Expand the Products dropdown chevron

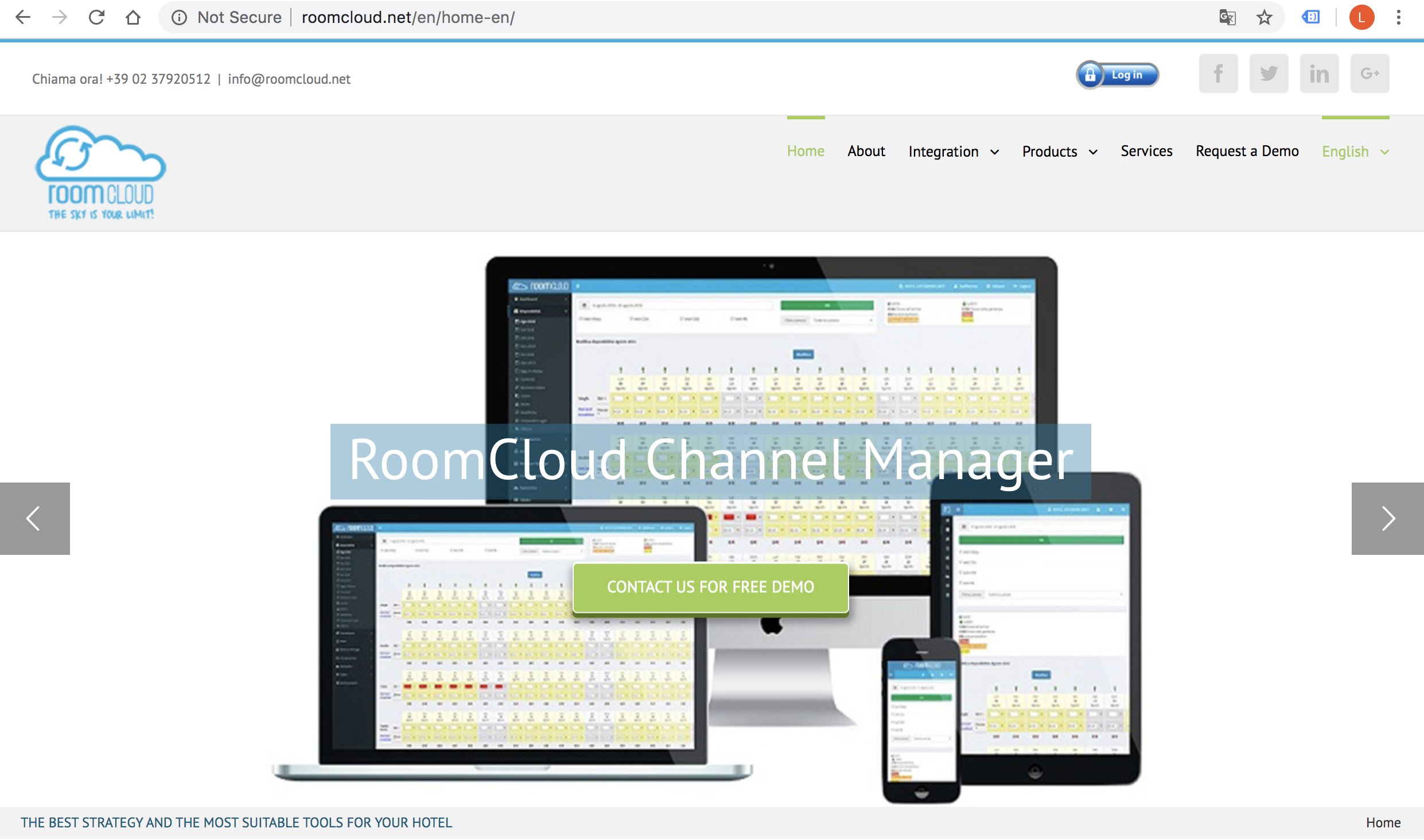pyautogui.click(x=1094, y=152)
